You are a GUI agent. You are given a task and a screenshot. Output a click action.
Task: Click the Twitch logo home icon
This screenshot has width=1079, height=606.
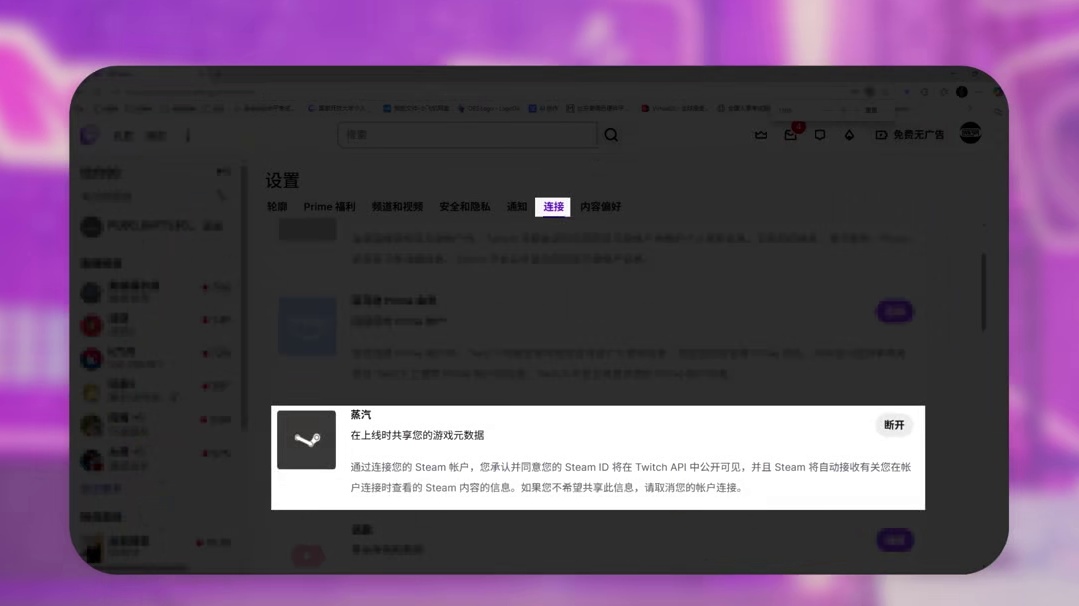tap(90, 135)
